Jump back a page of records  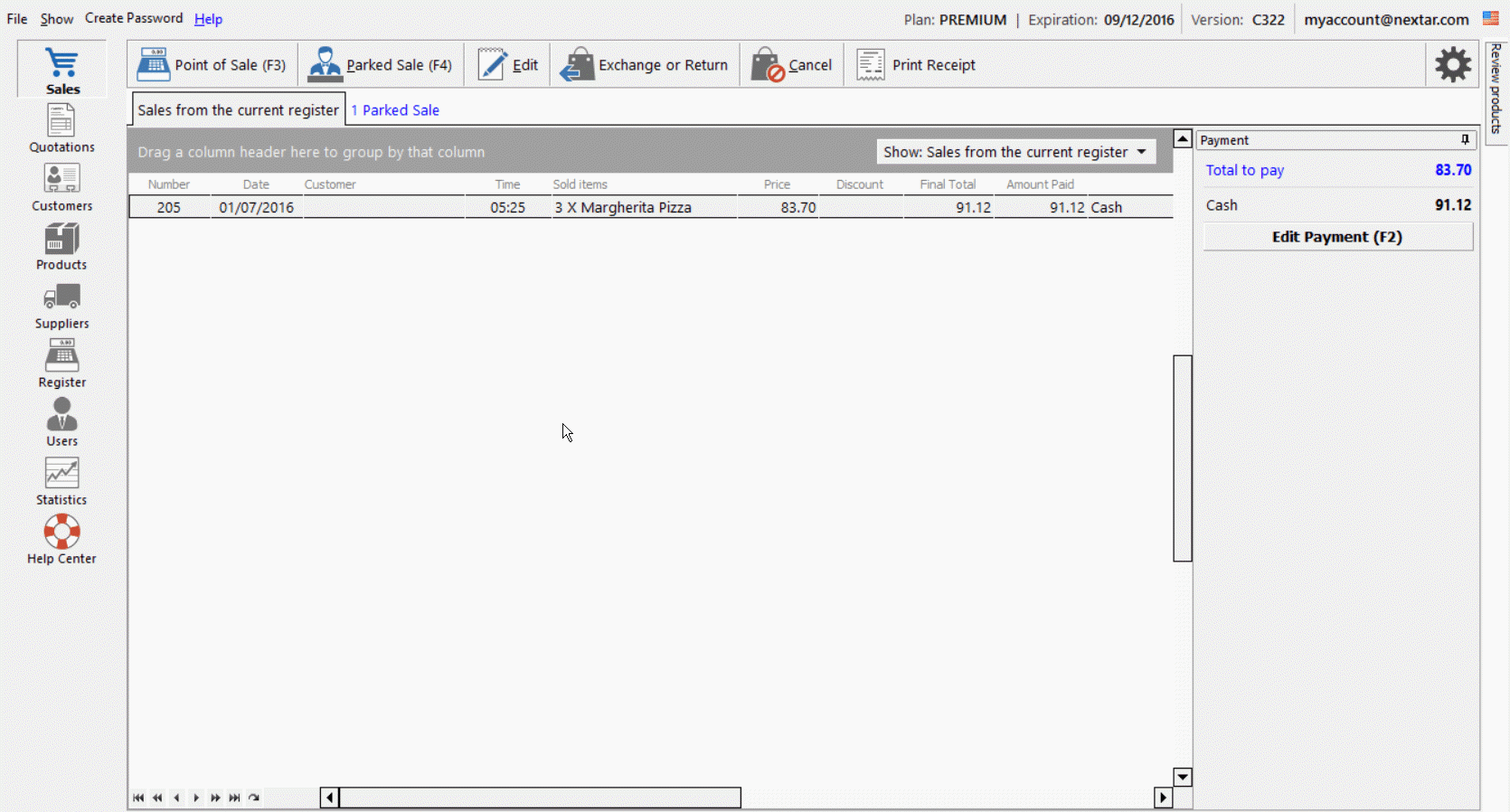(x=157, y=798)
